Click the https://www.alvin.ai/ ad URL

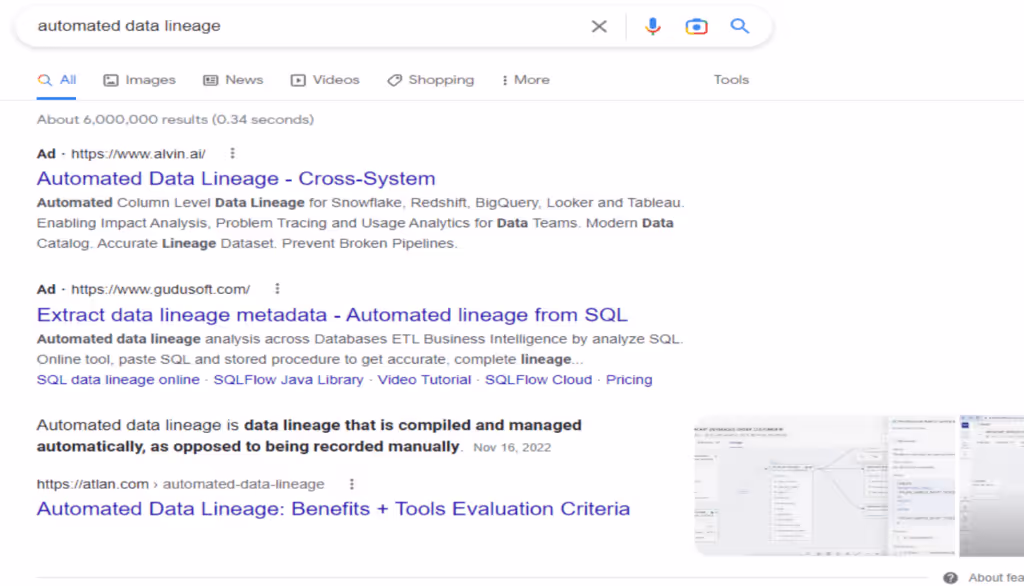point(138,154)
